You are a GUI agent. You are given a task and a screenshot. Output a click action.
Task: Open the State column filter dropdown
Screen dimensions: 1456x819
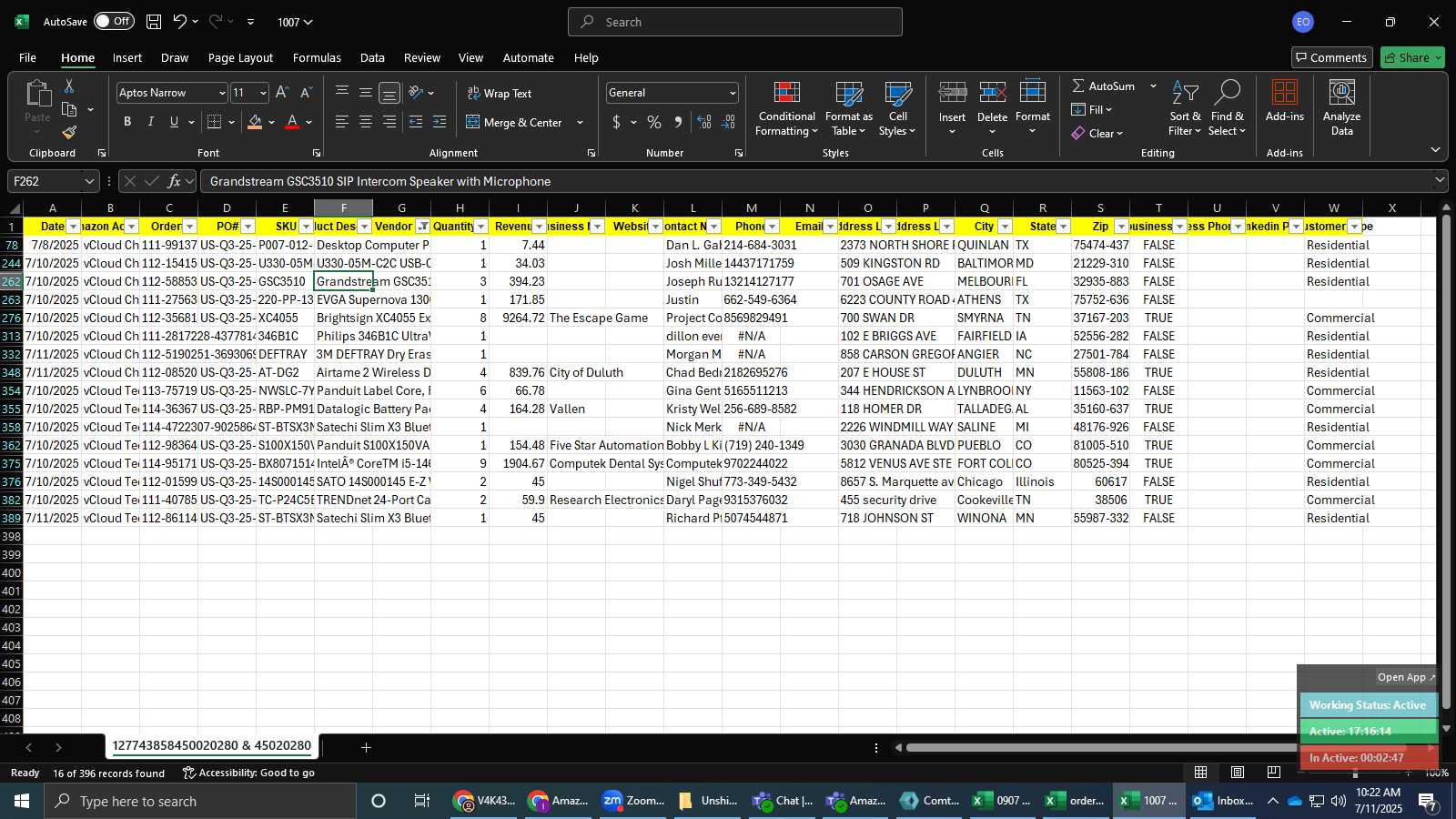(x=1064, y=227)
